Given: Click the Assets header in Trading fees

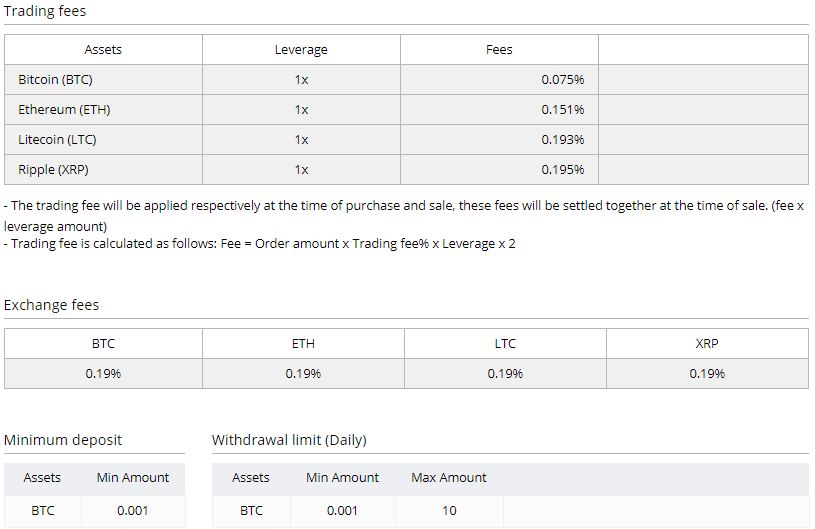Looking at the screenshot, I should tap(103, 49).
